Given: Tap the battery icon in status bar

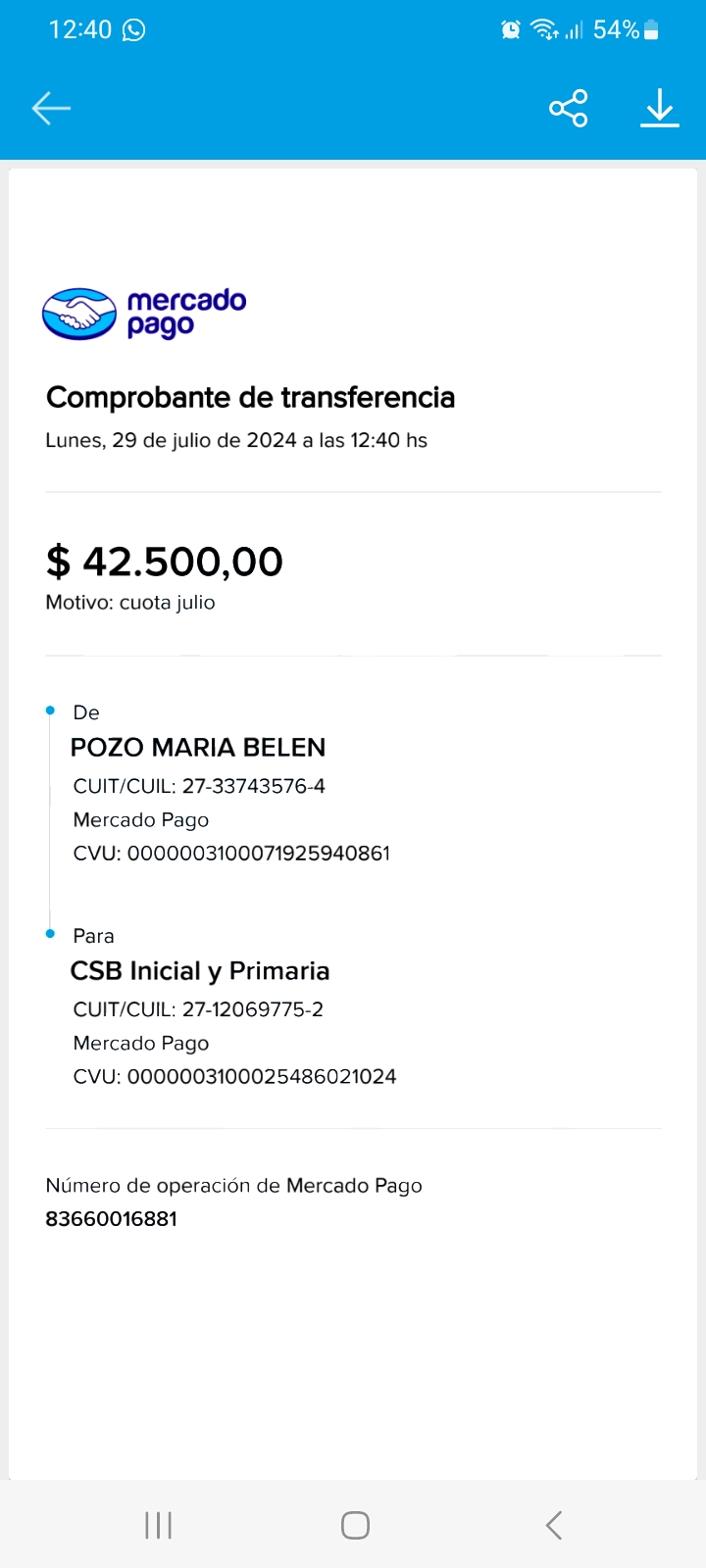Looking at the screenshot, I should coord(652,30).
